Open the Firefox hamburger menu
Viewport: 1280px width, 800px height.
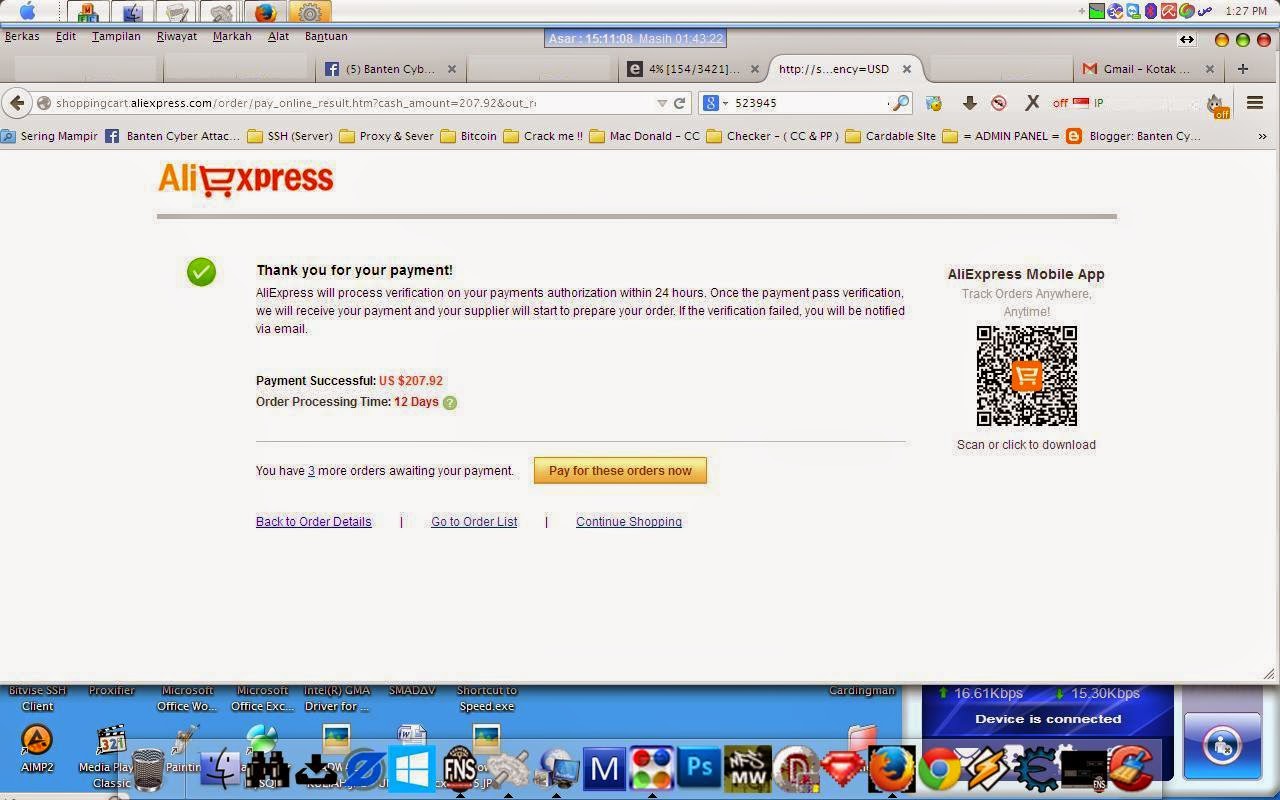click(x=1255, y=103)
